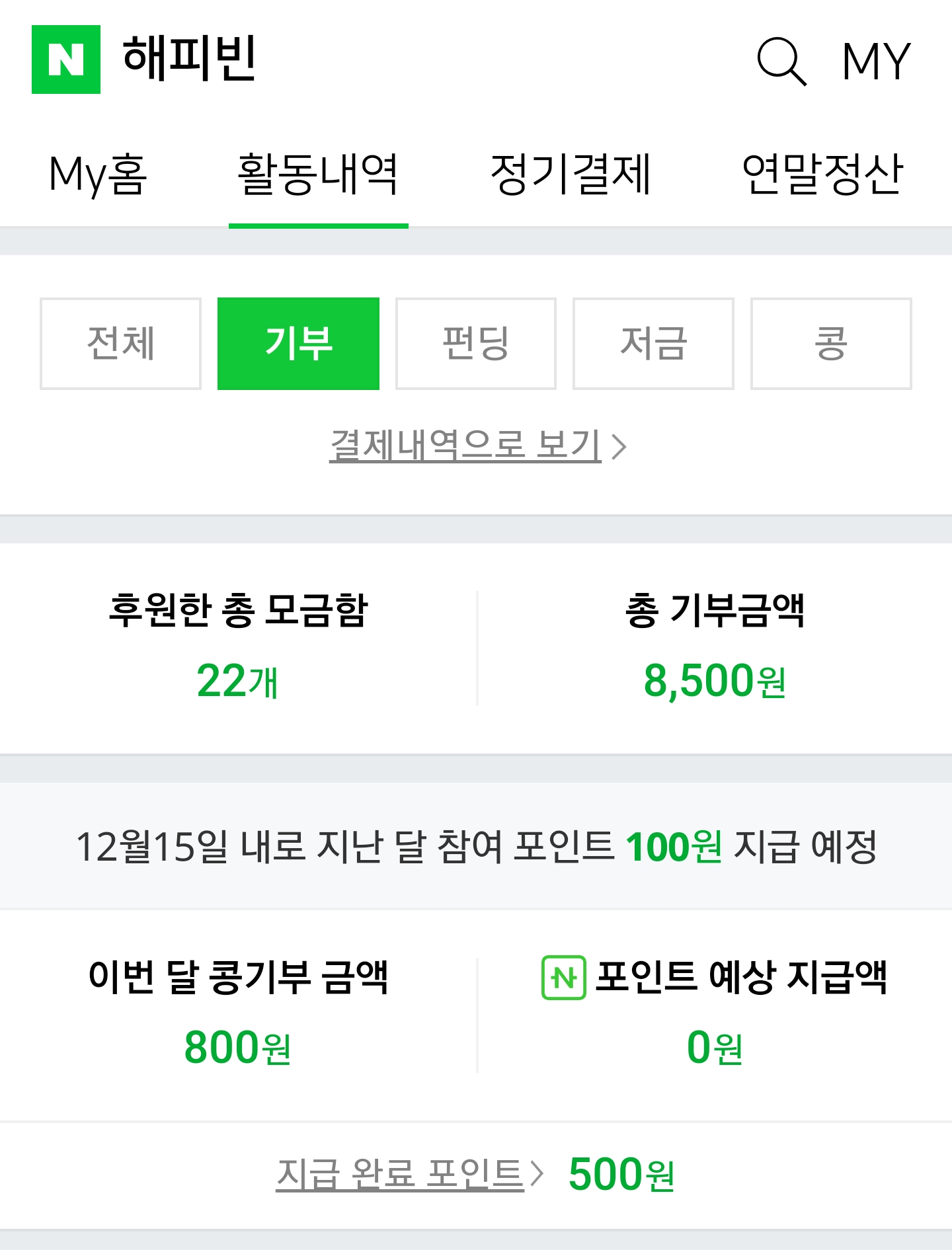952x1250 pixels.
Task: Filter activity by 저금
Action: click(653, 344)
